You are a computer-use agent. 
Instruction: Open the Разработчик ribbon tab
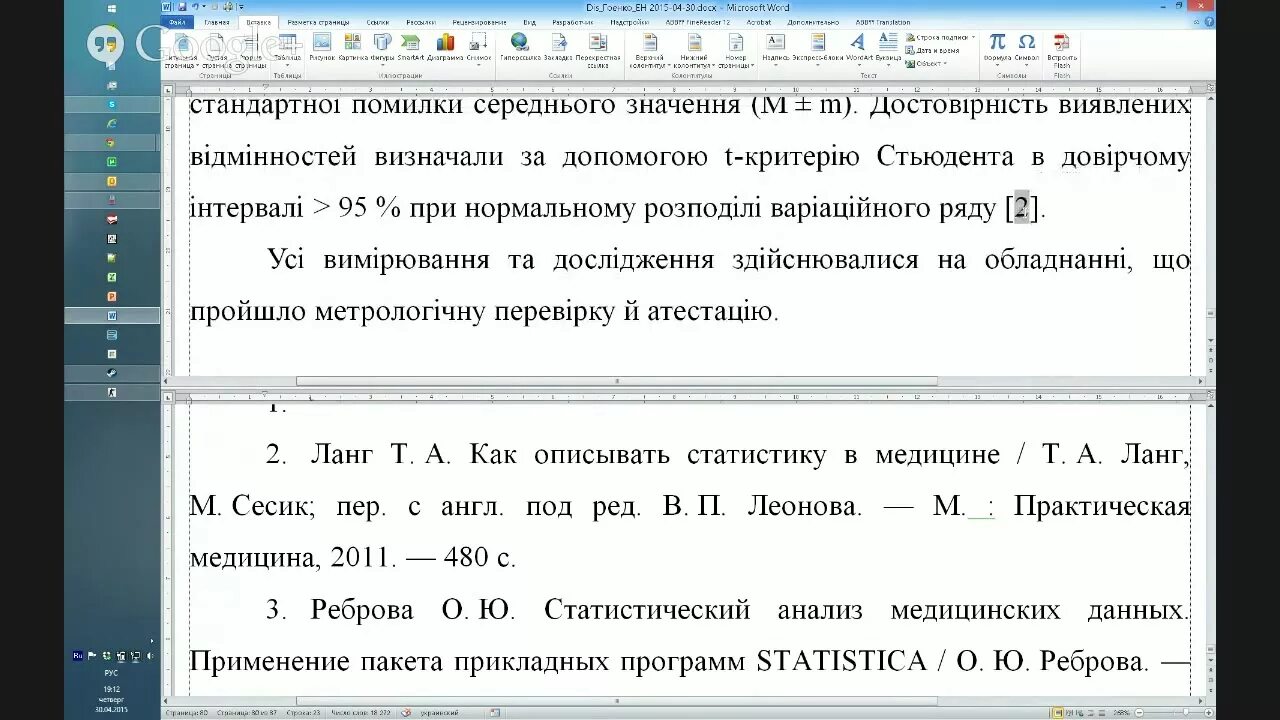point(573,21)
